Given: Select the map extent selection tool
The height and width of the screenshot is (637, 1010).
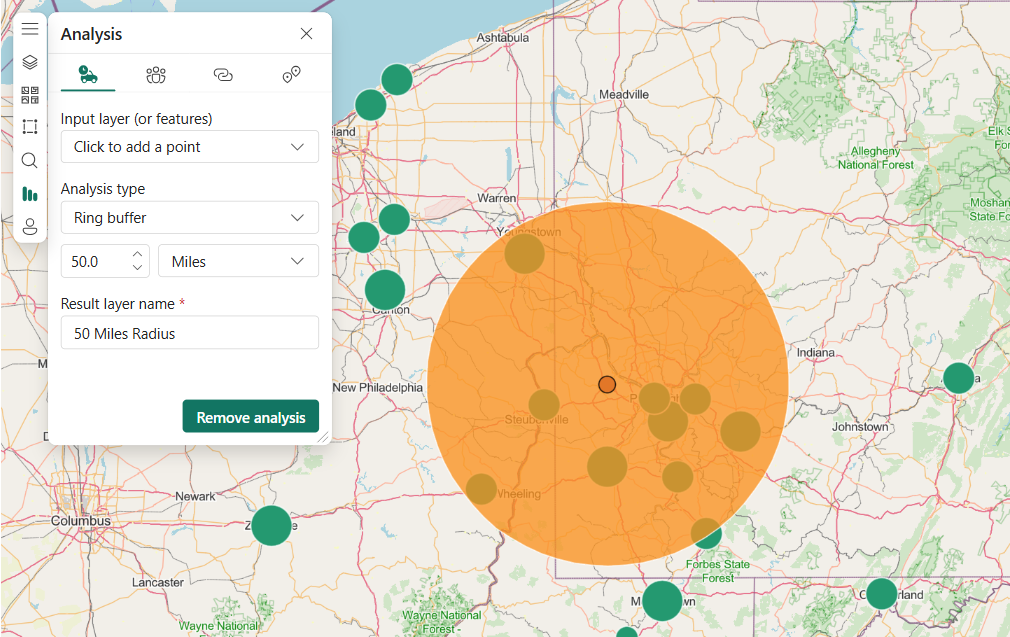Looking at the screenshot, I should click(29, 126).
